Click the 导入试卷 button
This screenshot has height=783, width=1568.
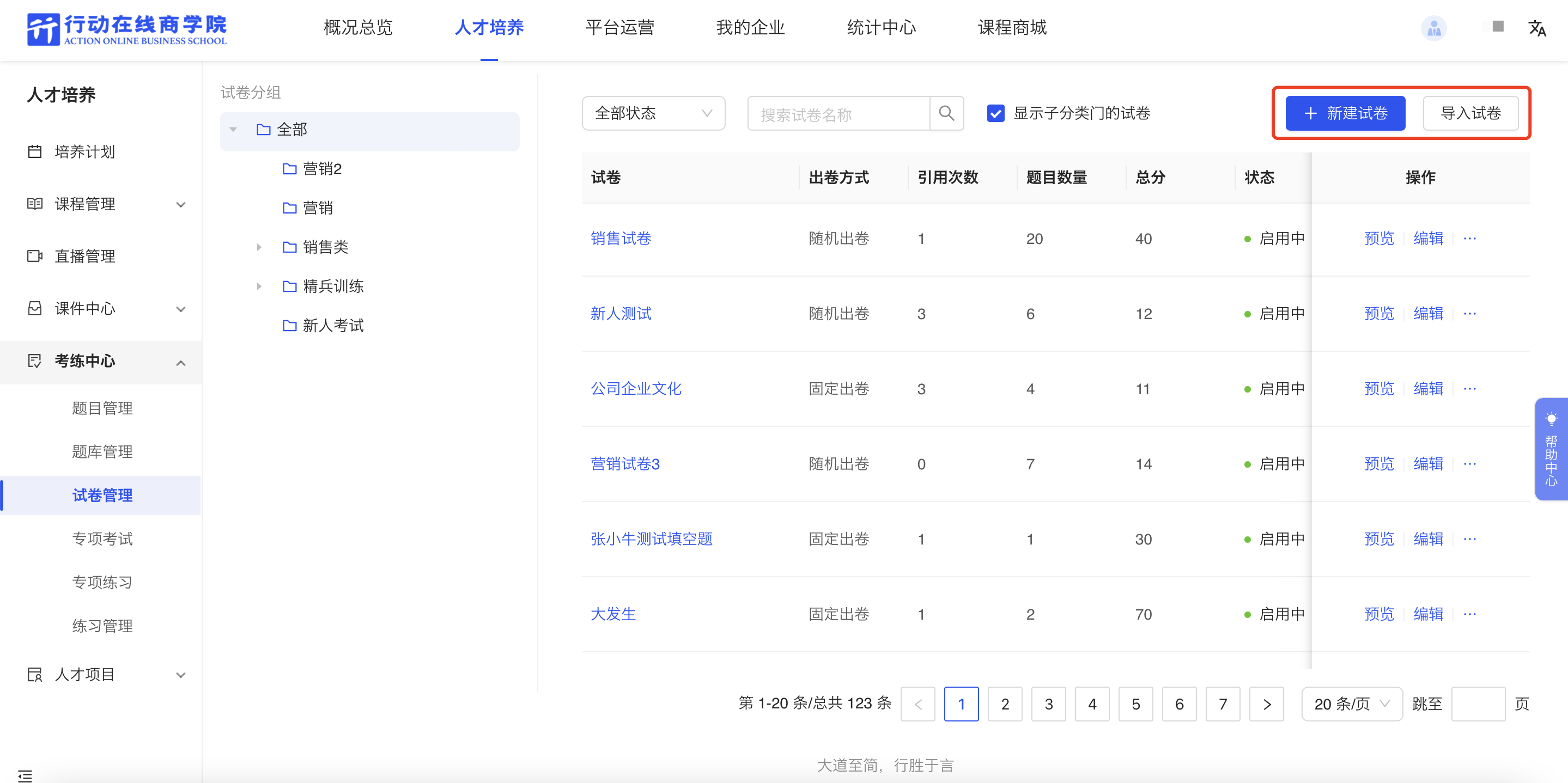pyautogui.click(x=1470, y=113)
